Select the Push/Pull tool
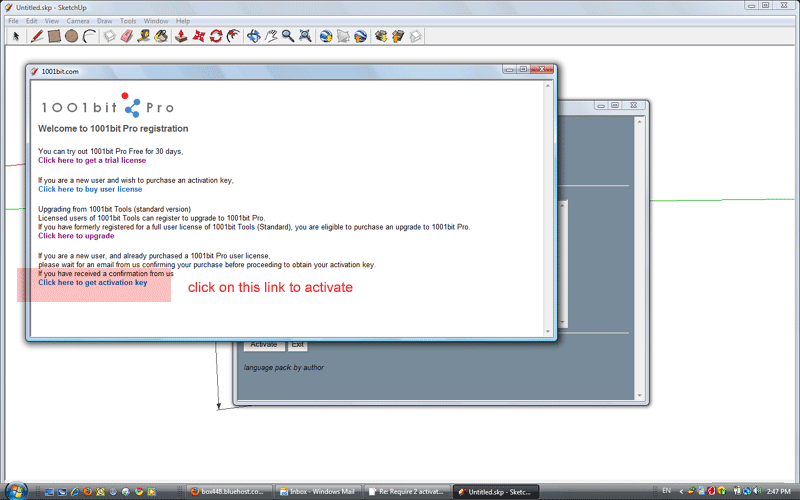The width and height of the screenshot is (800, 500). (181, 36)
